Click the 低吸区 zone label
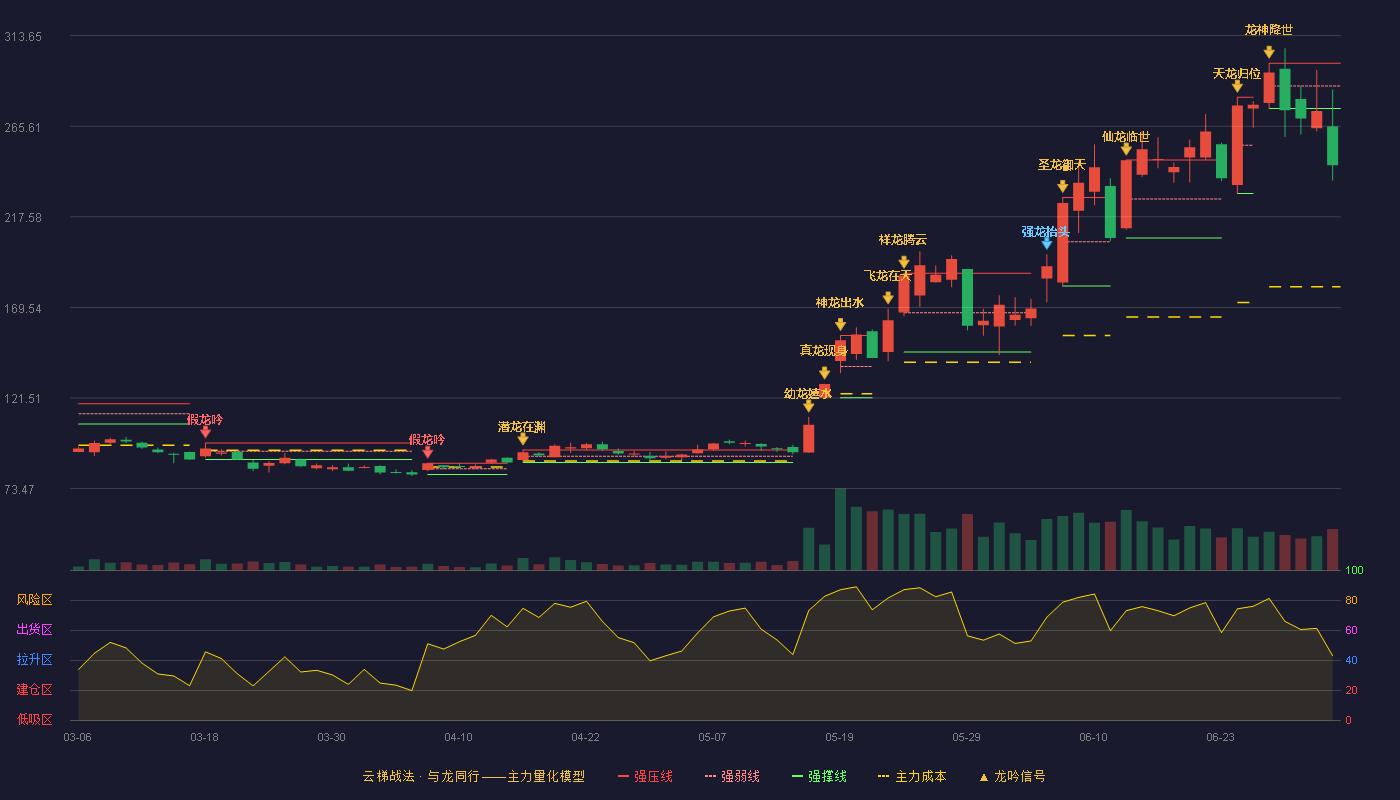The image size is (1400, 800). 34,719
